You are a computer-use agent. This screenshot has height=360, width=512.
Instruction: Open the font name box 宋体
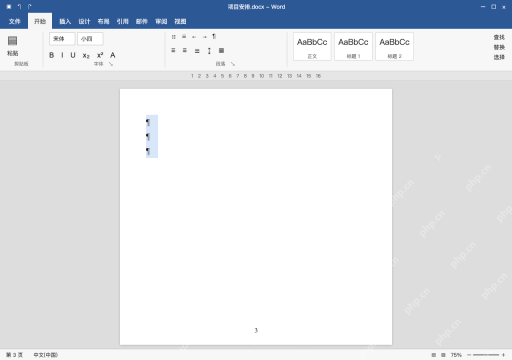(x=62, y=39)
